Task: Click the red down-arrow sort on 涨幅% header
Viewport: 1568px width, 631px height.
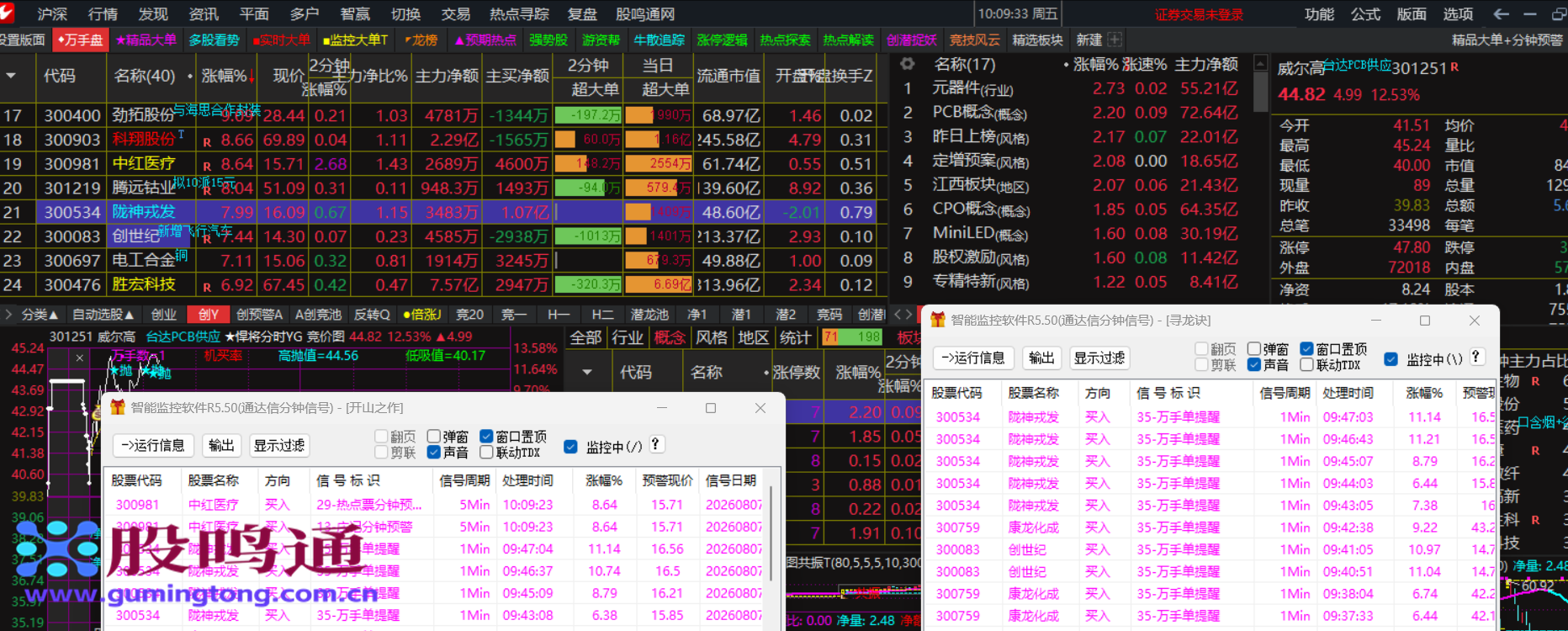Action: point(251,77)
